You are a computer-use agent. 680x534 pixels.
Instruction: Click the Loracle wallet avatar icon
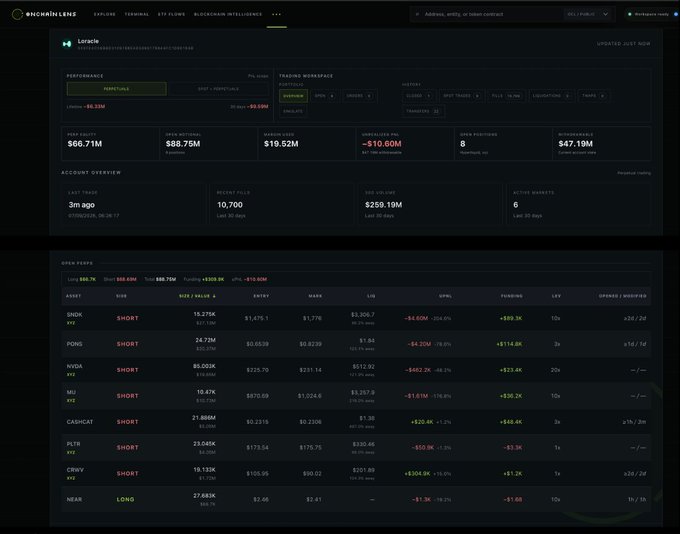pyautogui.click(x=67, y=44)
